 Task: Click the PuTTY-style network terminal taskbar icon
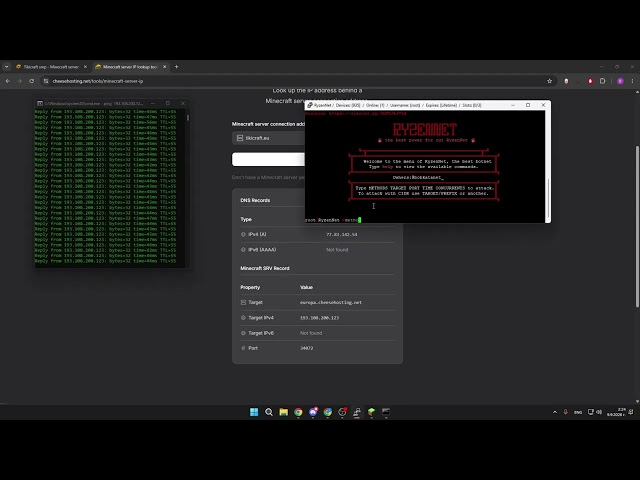(357, 412)
